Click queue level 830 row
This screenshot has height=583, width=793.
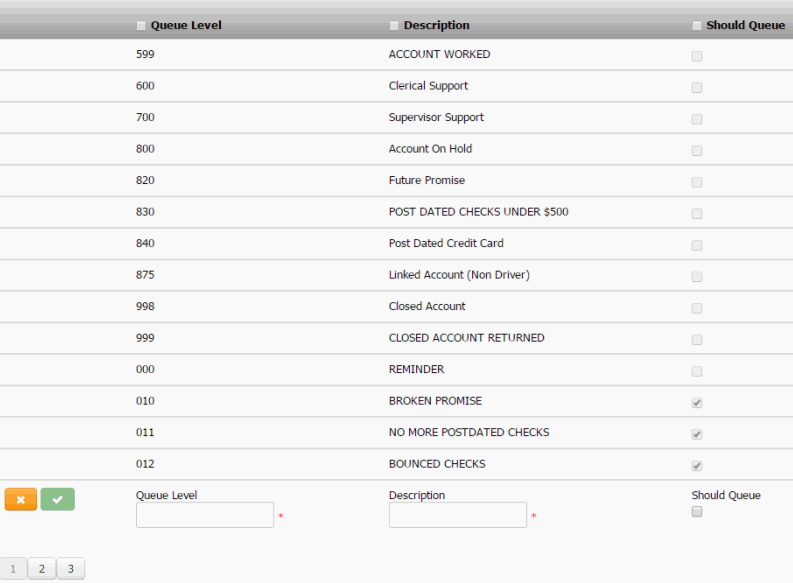click(x=145, y=212)
